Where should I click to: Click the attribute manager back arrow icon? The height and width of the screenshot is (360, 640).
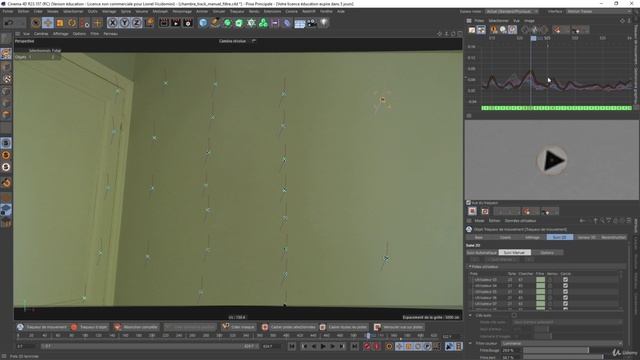(x=582, y=221)
